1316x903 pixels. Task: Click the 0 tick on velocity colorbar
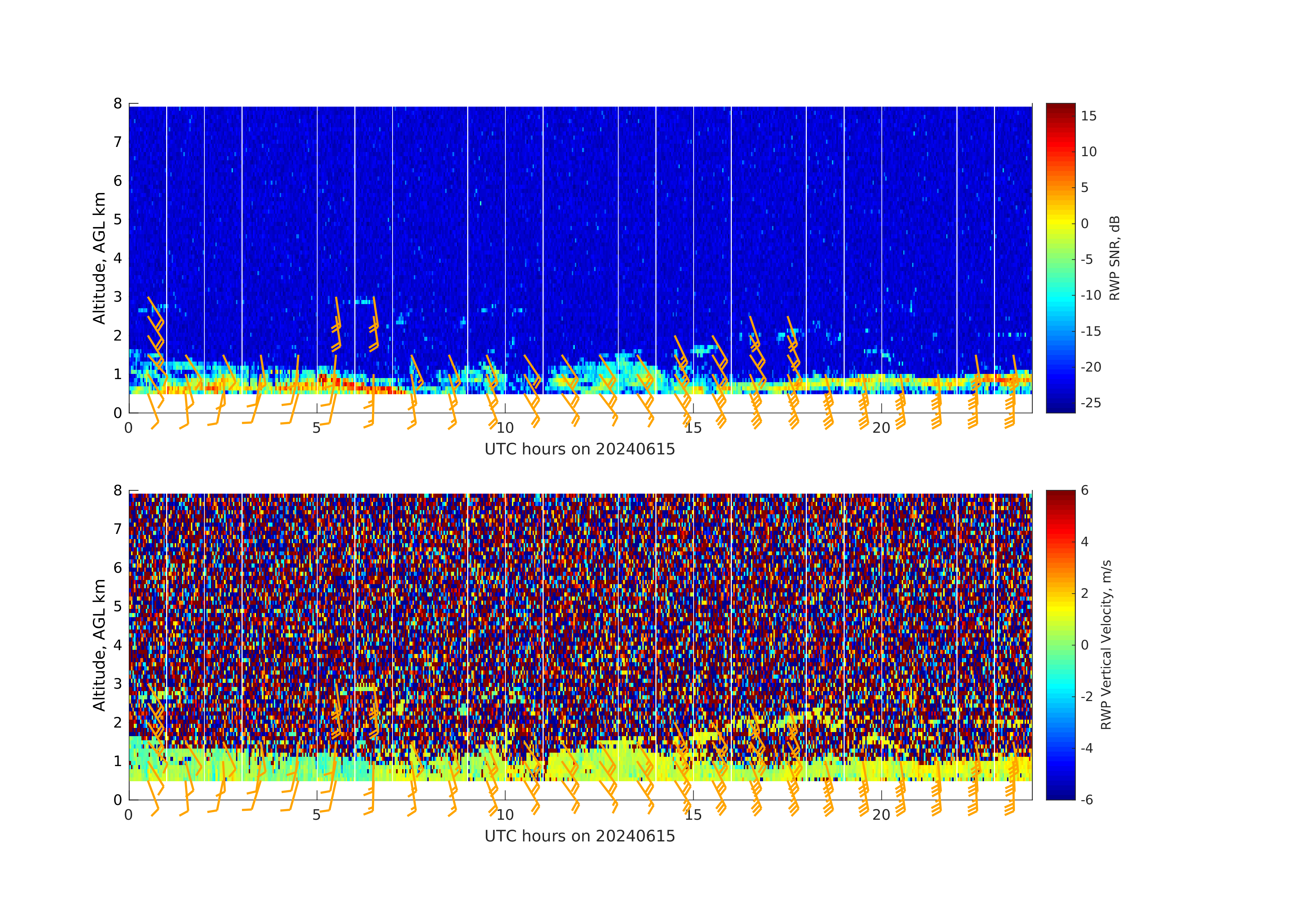click(1084, 645)
